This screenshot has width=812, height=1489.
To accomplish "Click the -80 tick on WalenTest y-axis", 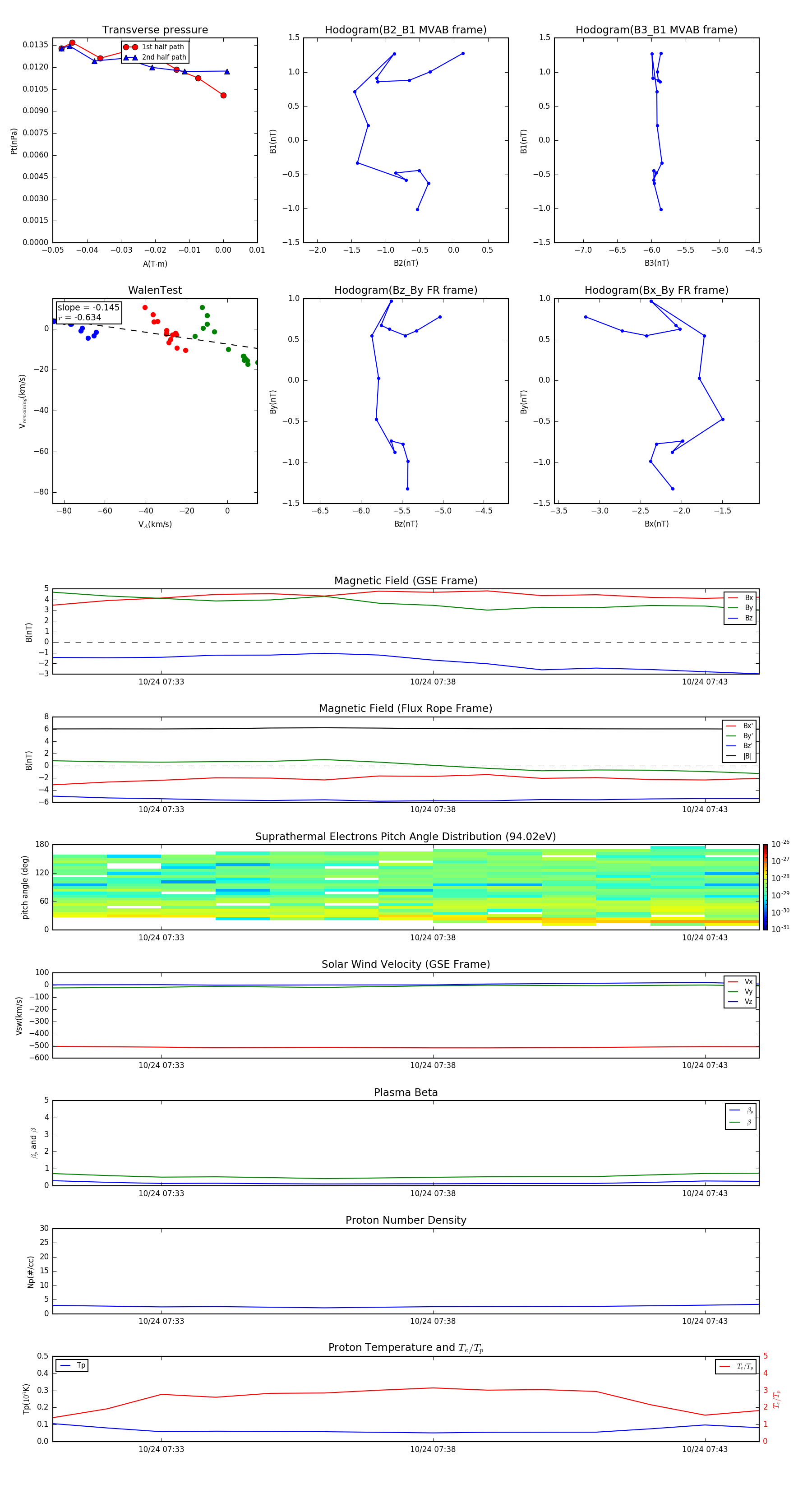I will click(x=40, y=492).
